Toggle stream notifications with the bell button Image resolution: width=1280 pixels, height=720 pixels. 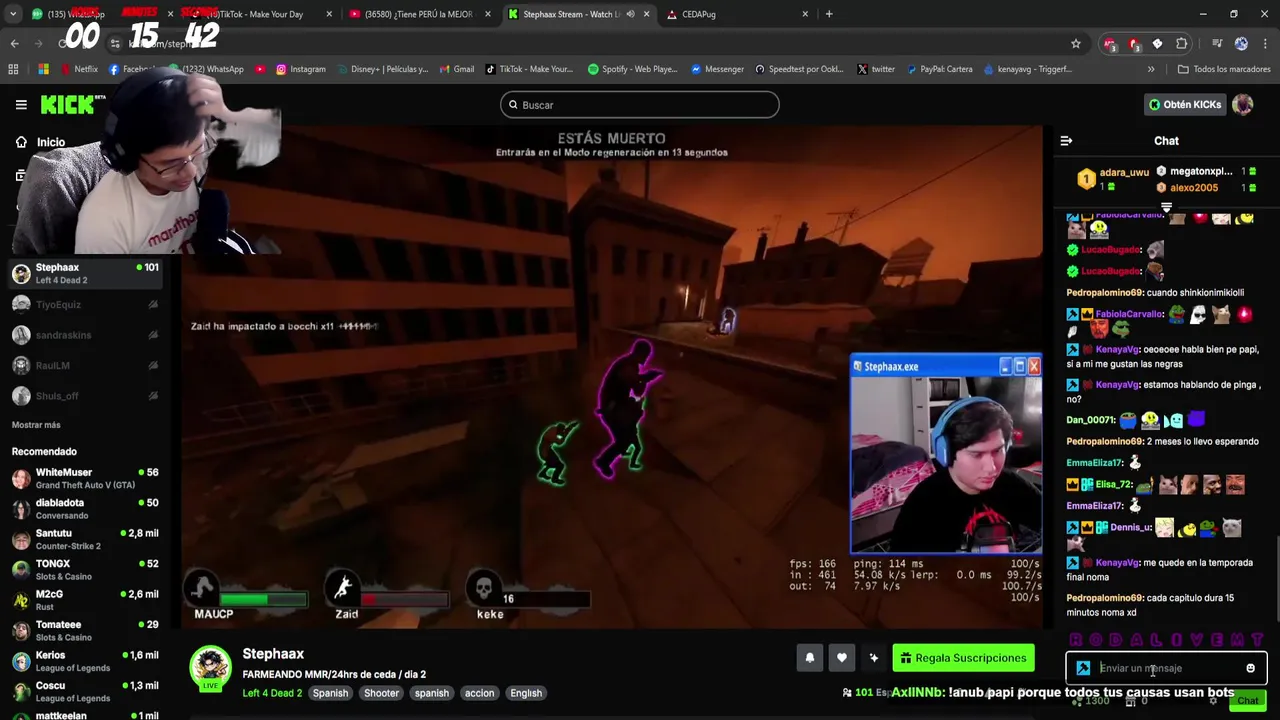tap(810, 658)
